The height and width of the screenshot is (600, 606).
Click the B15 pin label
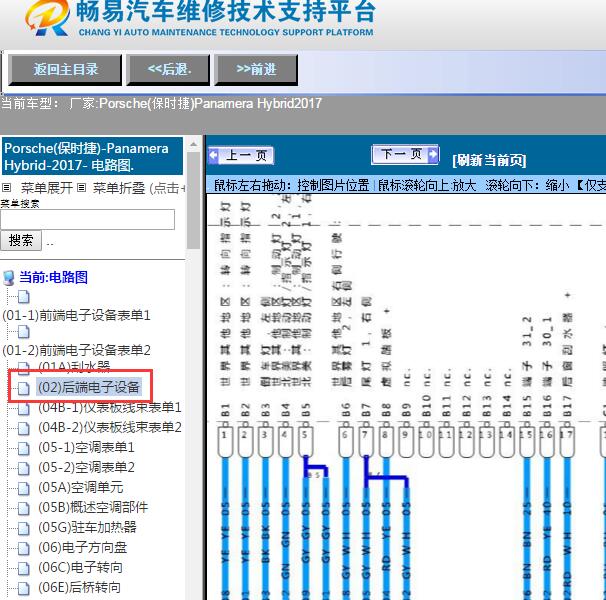point(526,406)
